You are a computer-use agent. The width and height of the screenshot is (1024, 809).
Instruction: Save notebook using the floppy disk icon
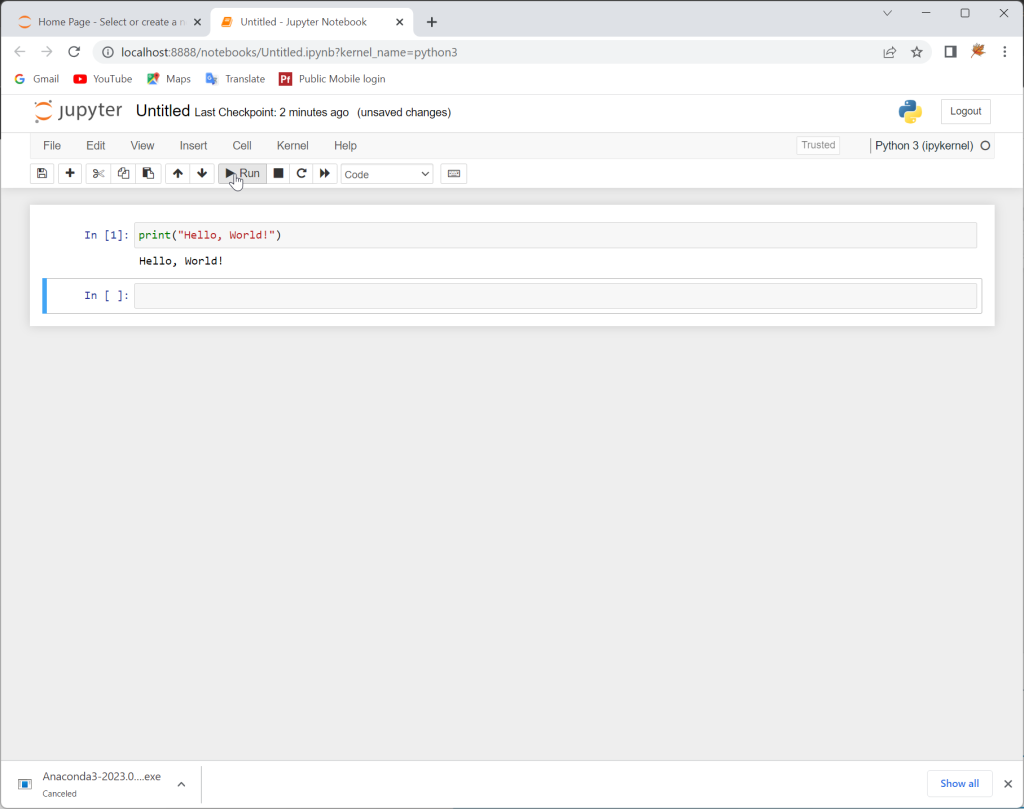pyautogui.click(x=42, y=174)
